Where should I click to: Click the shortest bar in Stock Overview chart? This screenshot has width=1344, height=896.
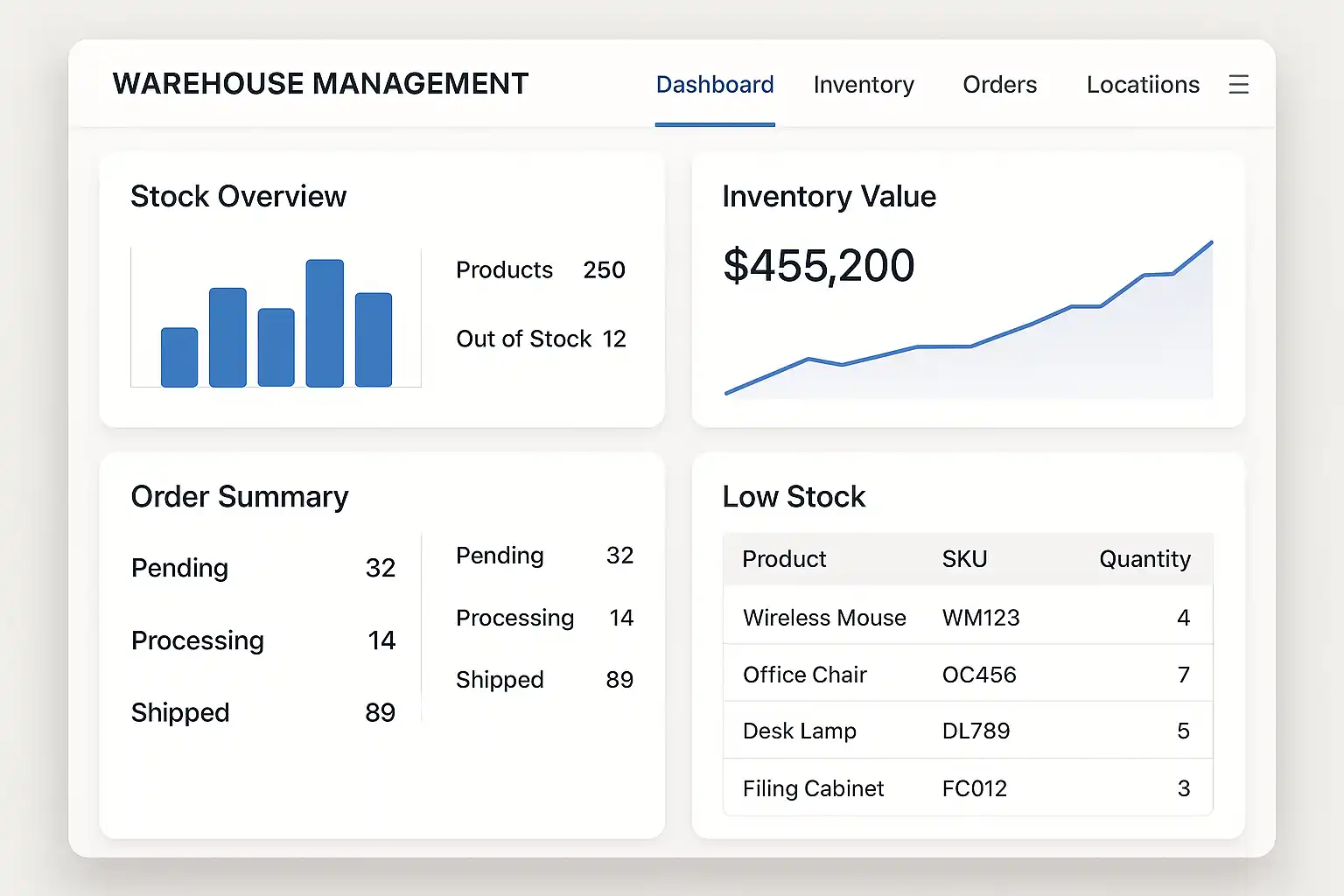tap(179, 357)
